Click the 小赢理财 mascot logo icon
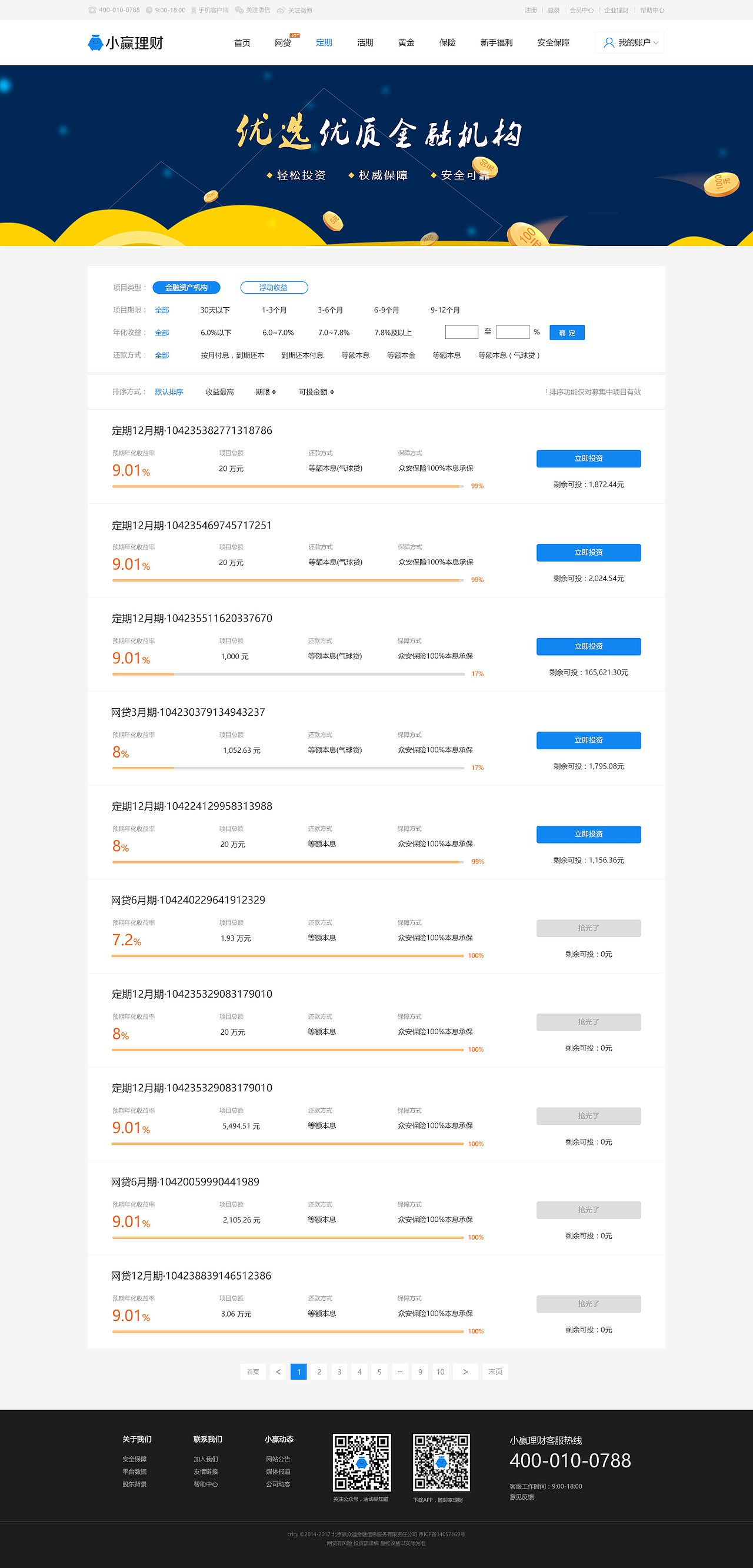The width and height of the screenshot is (753, 1568). pyautogui.click(x=95, y=42)
